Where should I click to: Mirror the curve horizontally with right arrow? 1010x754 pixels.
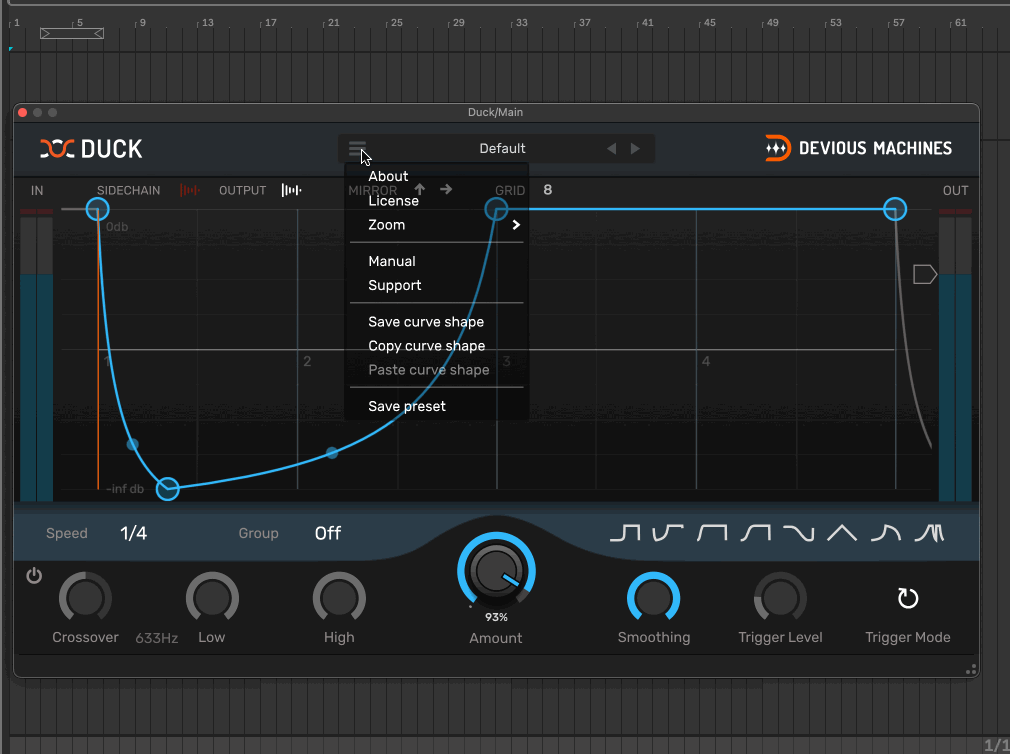pos(446,189)
